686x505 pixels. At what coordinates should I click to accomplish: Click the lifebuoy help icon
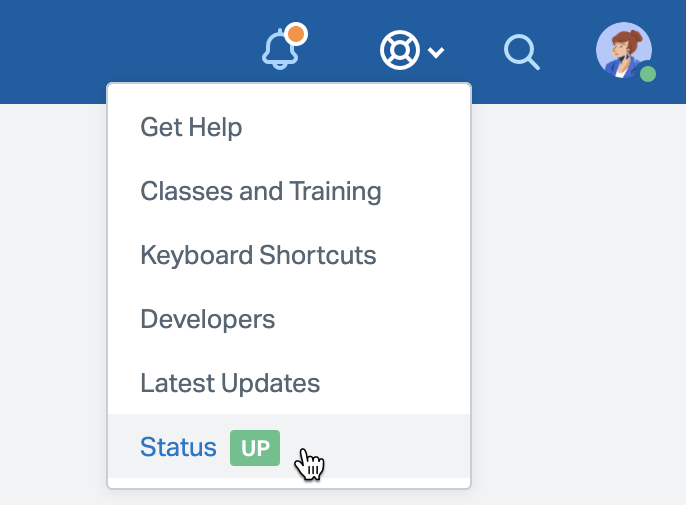click(x=399, y=50)
